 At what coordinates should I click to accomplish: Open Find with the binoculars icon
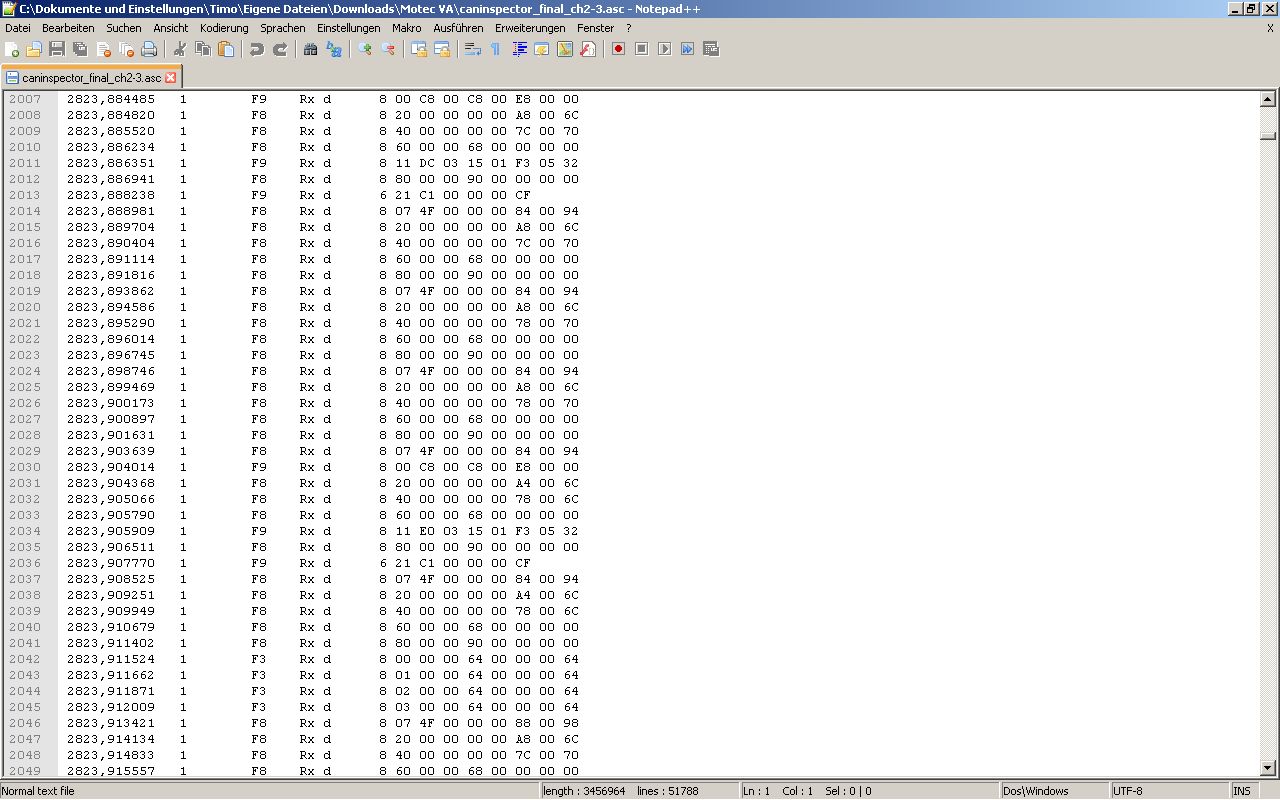311,49
